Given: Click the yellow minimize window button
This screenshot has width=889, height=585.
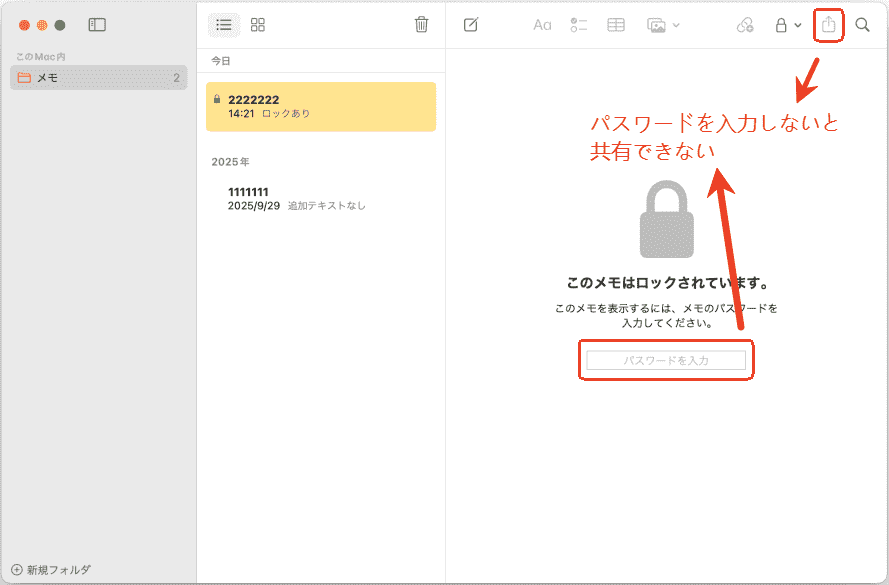Looking at the screenshot, I should point(42,25).
